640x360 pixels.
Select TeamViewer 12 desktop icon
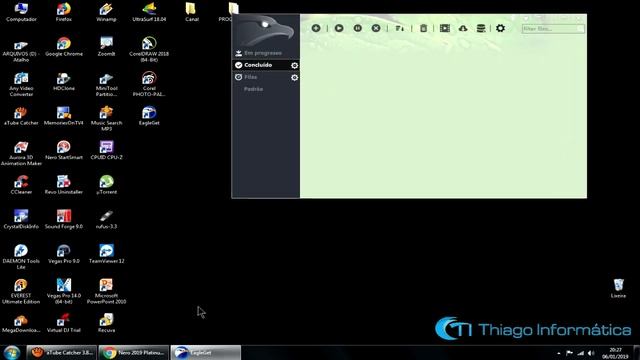[x=106, y=254]
